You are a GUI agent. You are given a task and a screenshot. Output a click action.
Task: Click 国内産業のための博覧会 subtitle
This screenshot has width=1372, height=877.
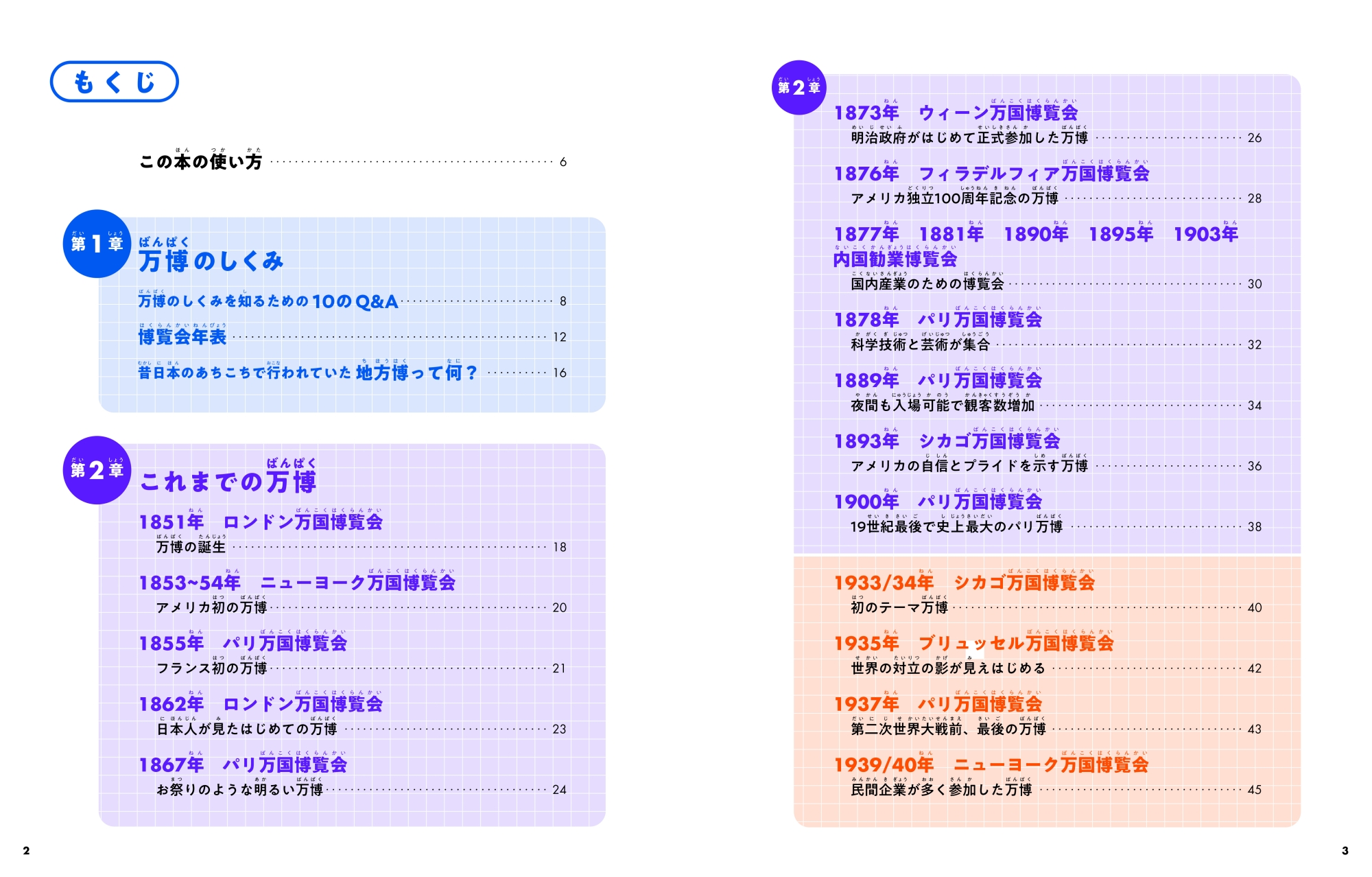pyautogui.click(x=927, y=283)
